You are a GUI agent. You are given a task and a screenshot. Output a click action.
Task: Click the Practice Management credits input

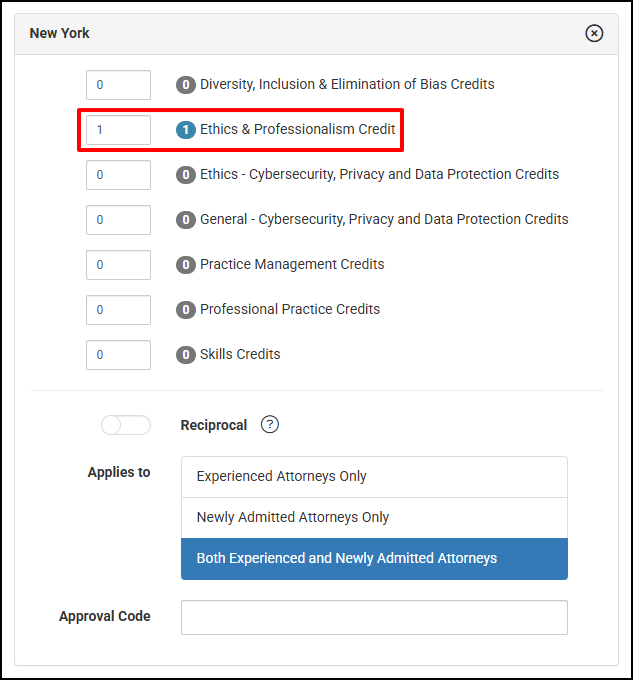(x=118, y=265)
